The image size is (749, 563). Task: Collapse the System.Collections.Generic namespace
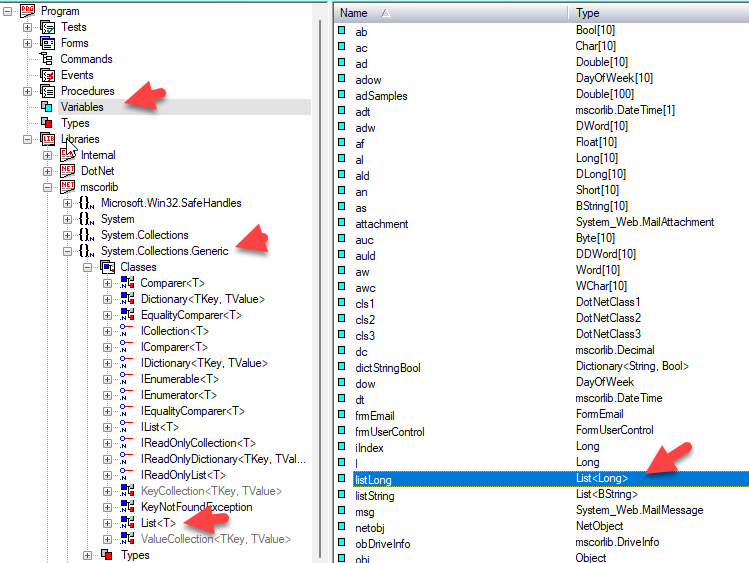[68, 251]
